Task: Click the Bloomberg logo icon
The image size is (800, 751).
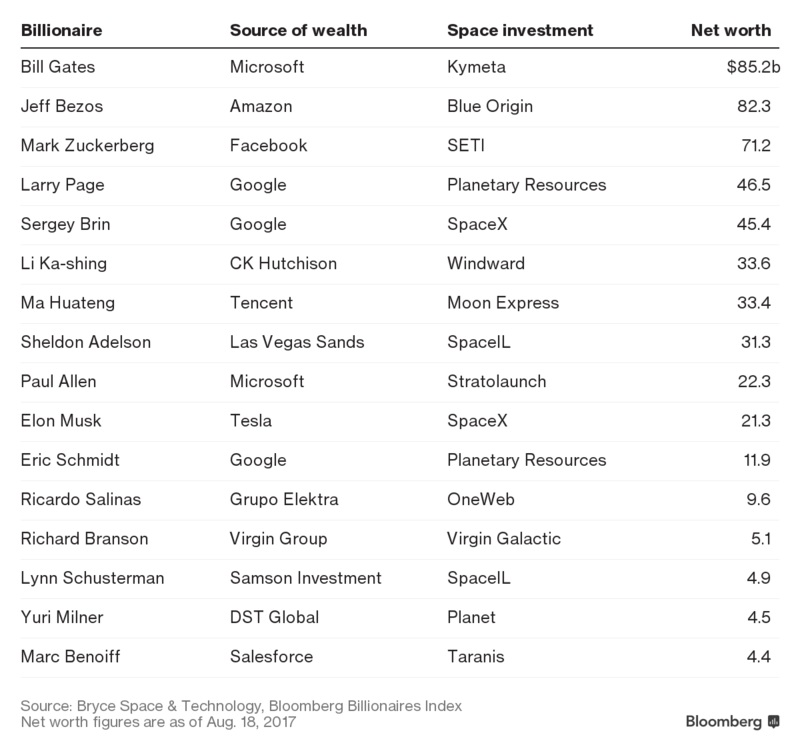Action: click(773, 722)
